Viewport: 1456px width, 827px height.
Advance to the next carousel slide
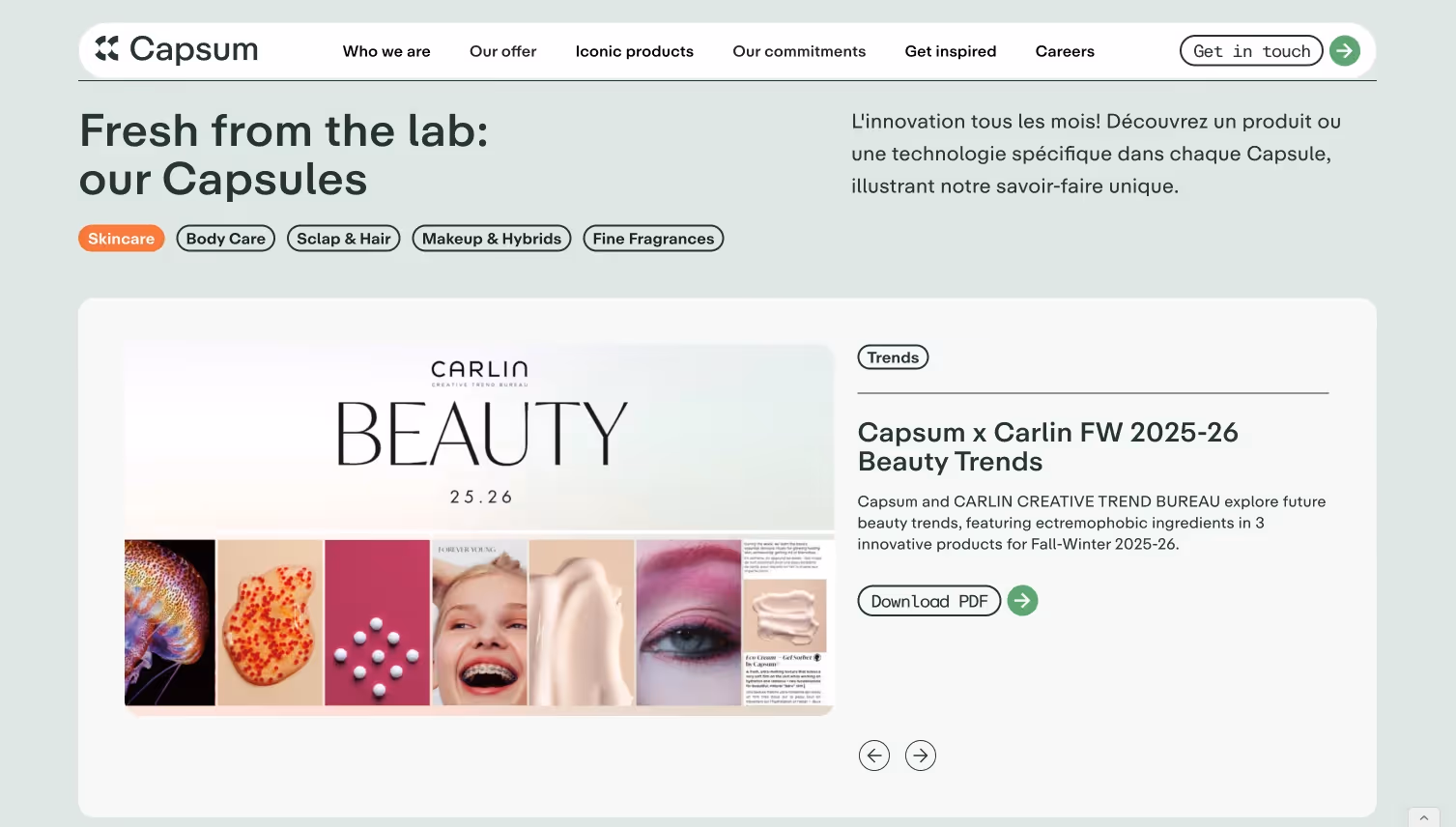(921, 756)
